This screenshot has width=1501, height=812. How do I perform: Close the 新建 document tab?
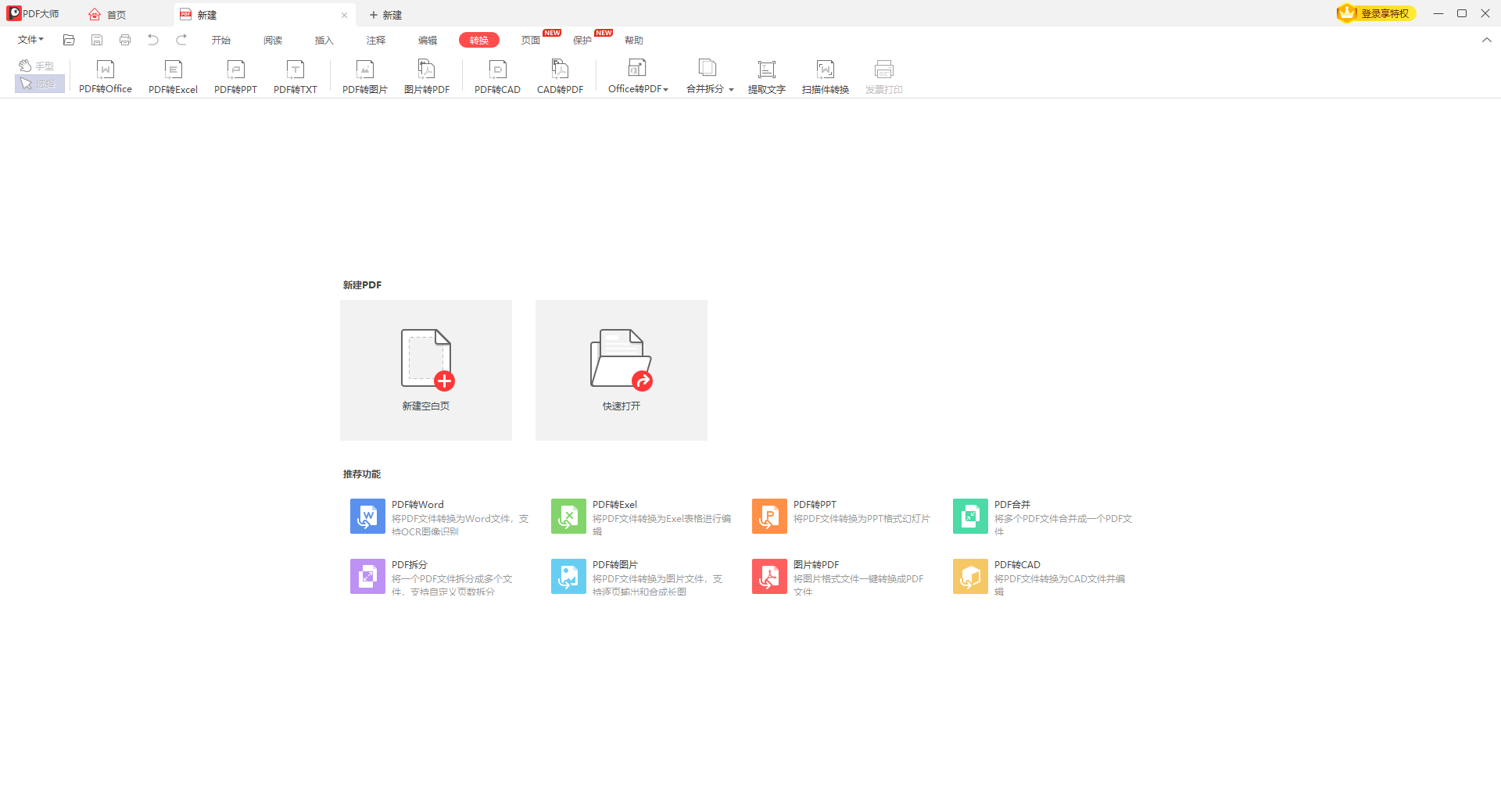coord(344,15)
